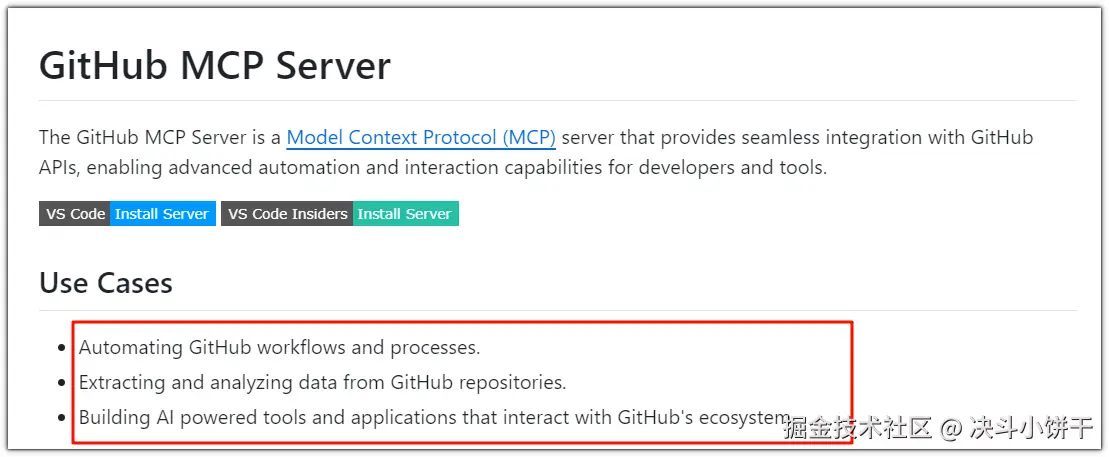This screenshot has width=1109, height=457.
Task: Click the Automating GitHub workflows list item text
Action: (x=280, y=348)
